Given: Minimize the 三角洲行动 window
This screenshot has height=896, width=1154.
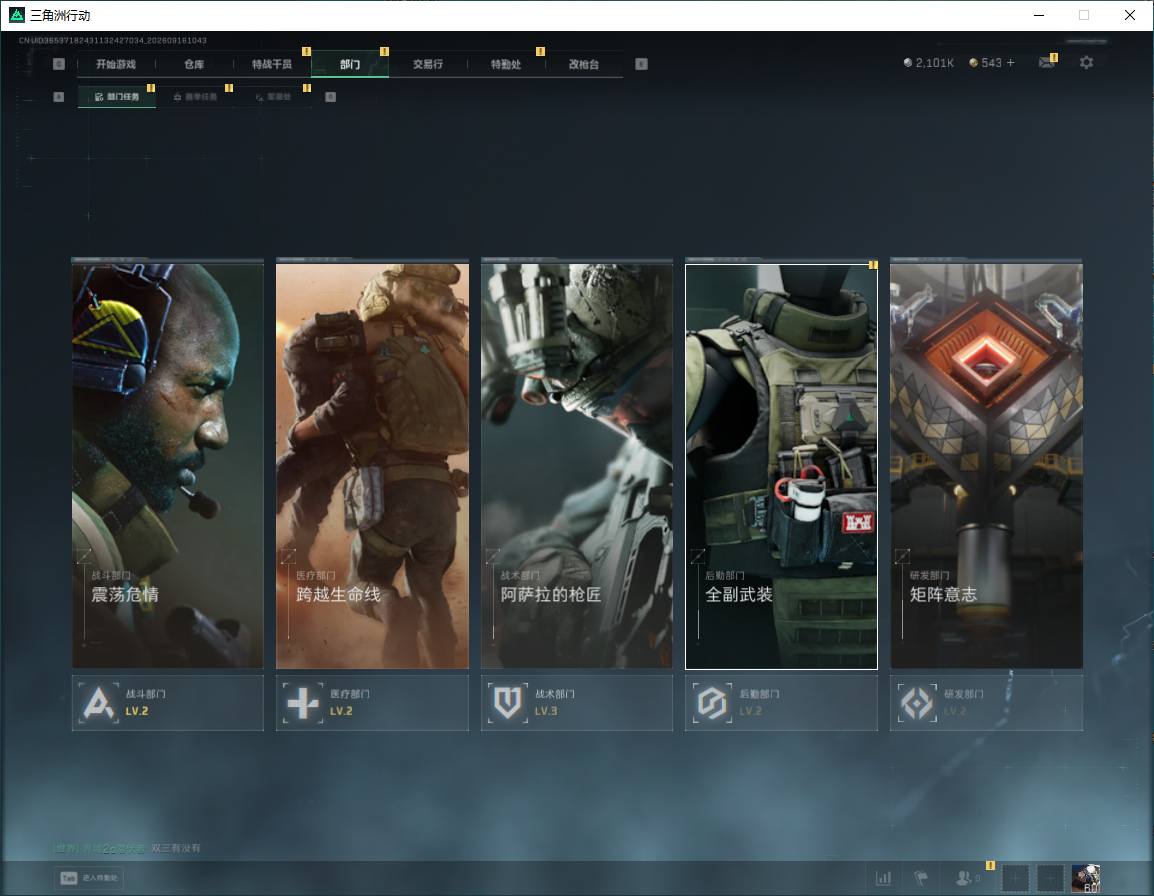Looking at the screenshot, I should (x=1039, y=15).
